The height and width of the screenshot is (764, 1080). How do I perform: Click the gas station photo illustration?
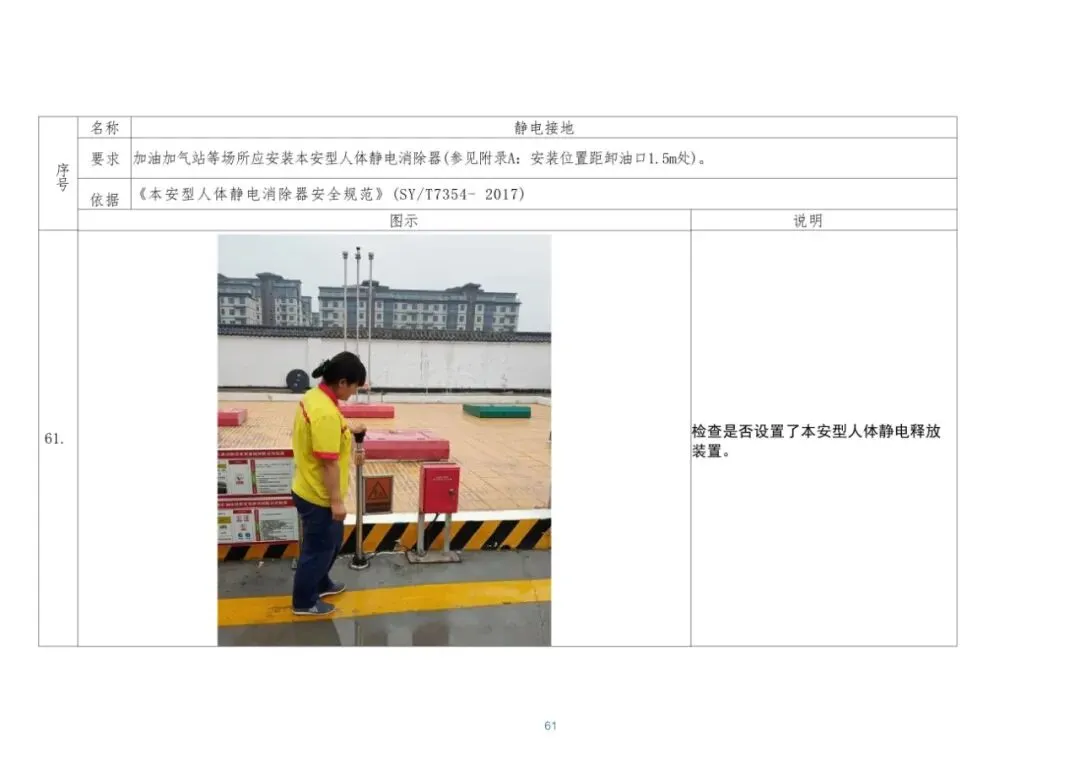pos(384,440)
